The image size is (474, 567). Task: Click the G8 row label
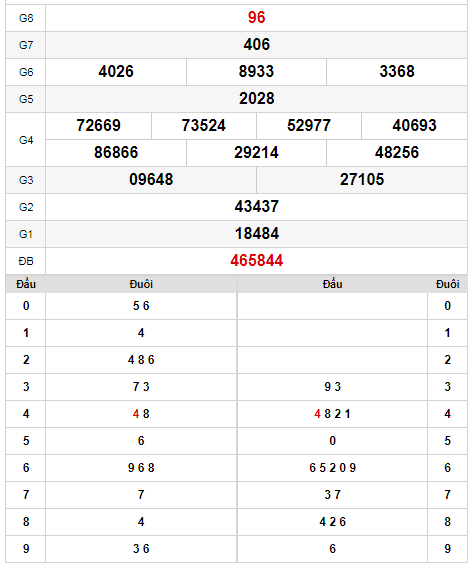[x=26, y=18]
